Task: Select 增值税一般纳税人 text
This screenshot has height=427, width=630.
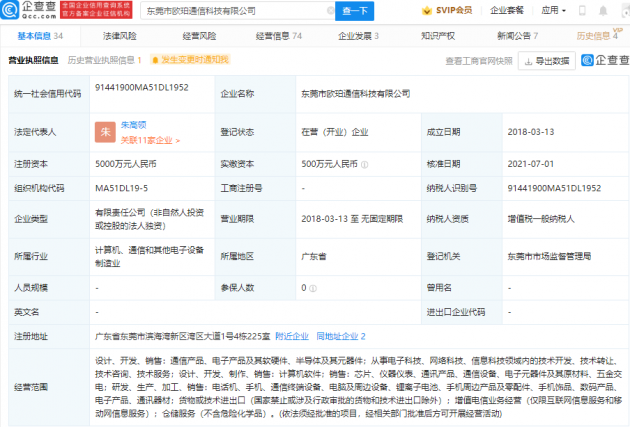Action: [x=541, y=219]
